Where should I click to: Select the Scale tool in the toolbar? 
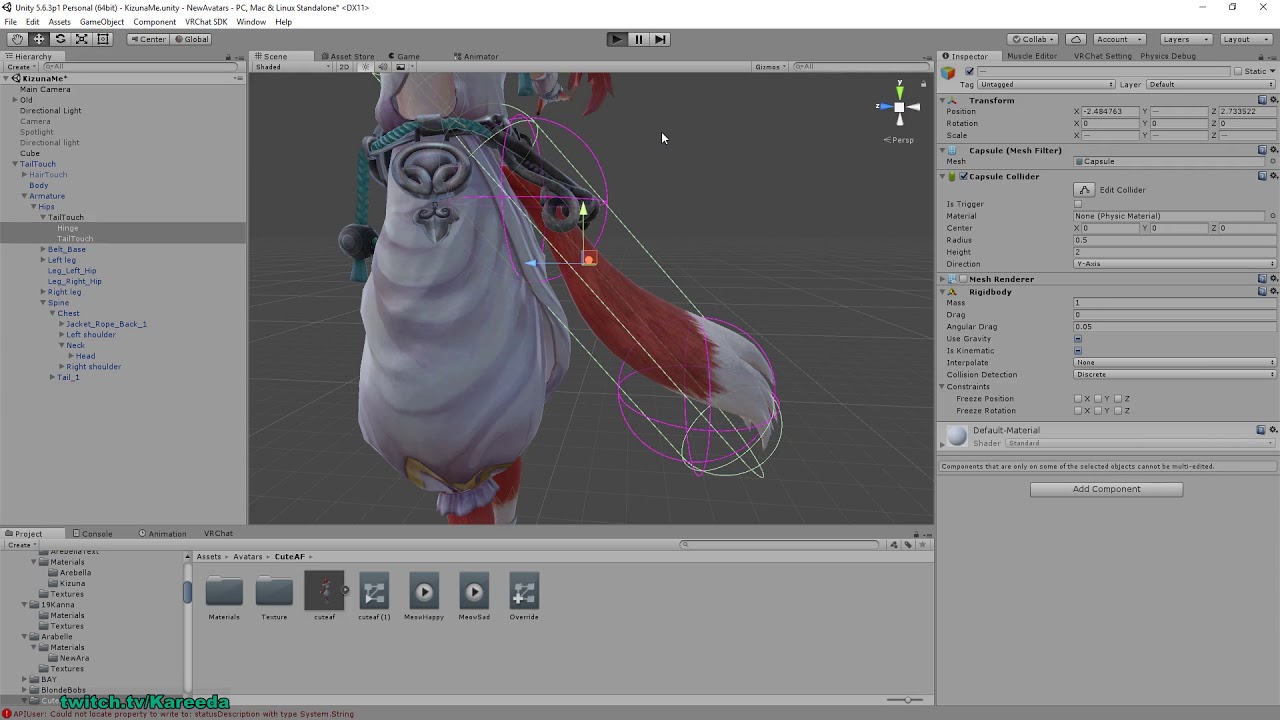pos(82,39)
